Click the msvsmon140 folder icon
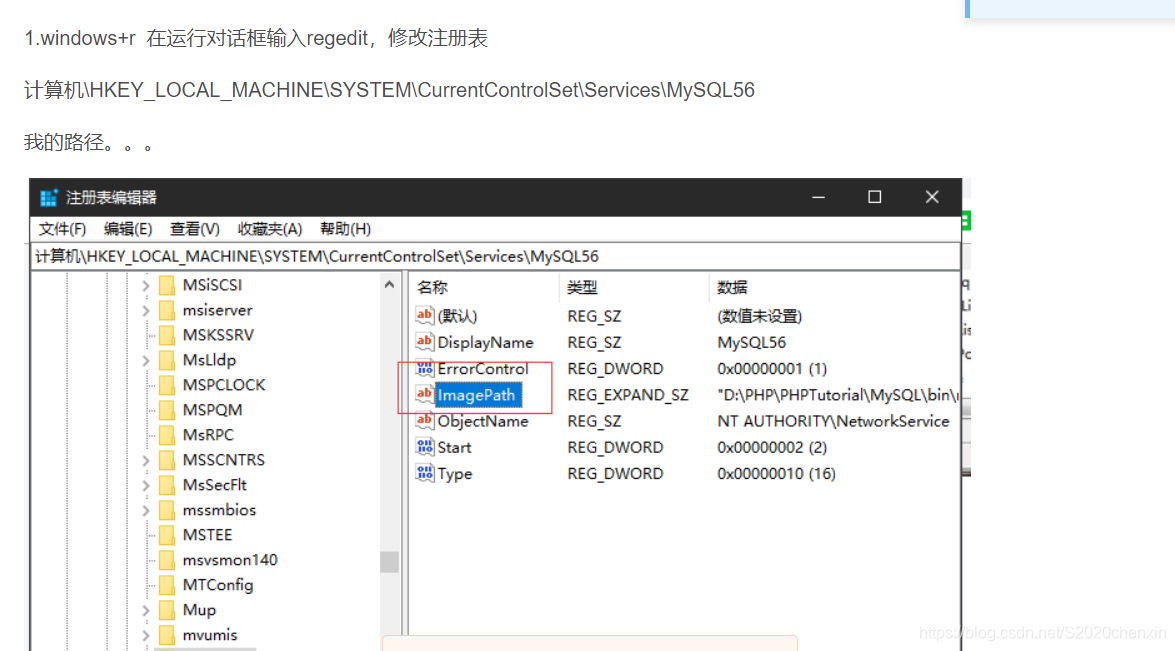 coord(167,560)
